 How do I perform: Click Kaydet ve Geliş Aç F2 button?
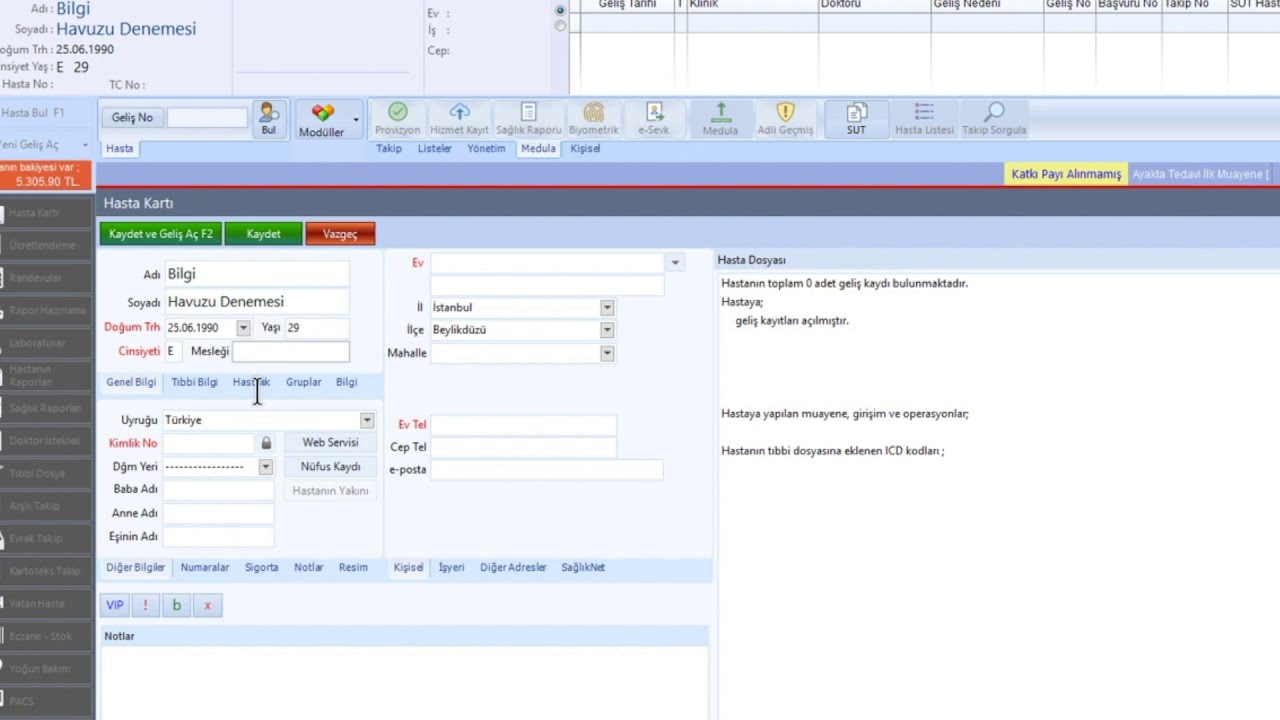[160, 234]
